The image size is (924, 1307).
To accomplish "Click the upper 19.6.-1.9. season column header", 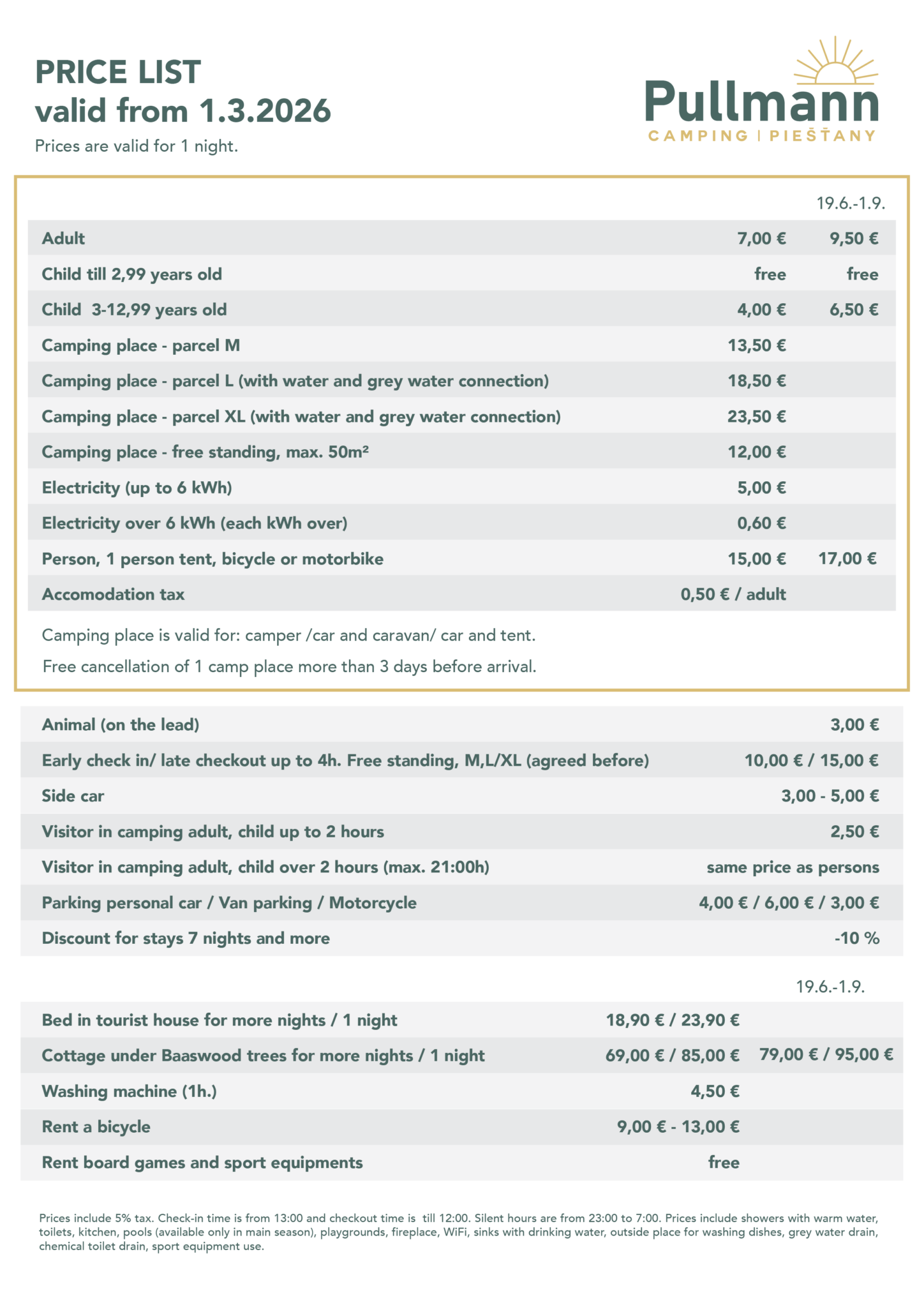I will [x=851, y=204].
